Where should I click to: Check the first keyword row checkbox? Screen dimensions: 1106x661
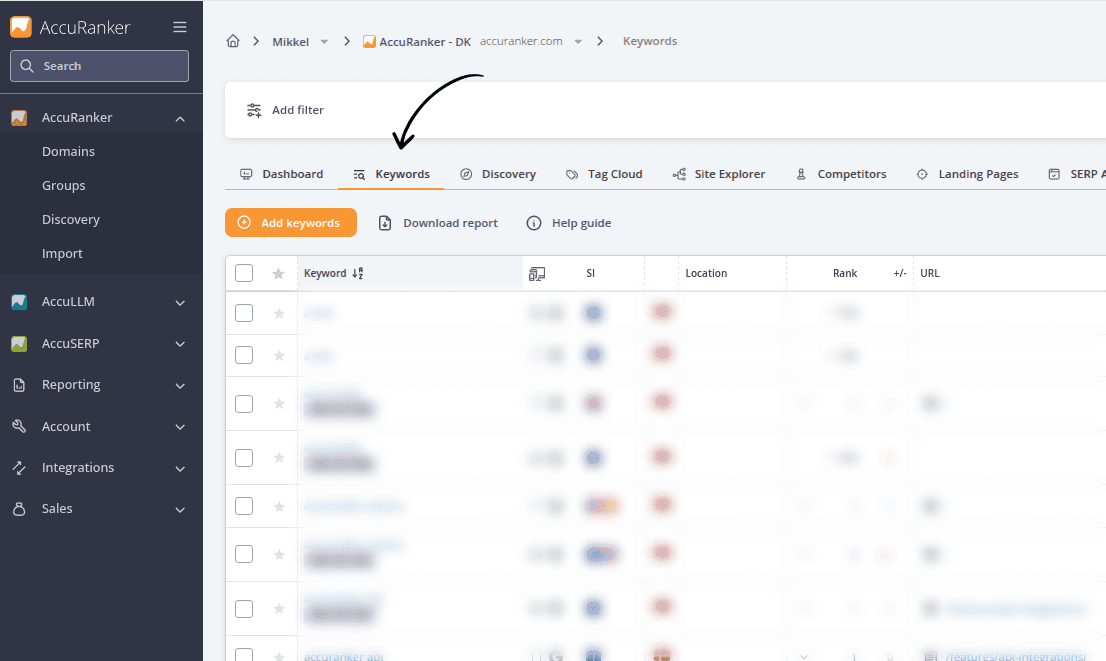click(x=244, y=313)
